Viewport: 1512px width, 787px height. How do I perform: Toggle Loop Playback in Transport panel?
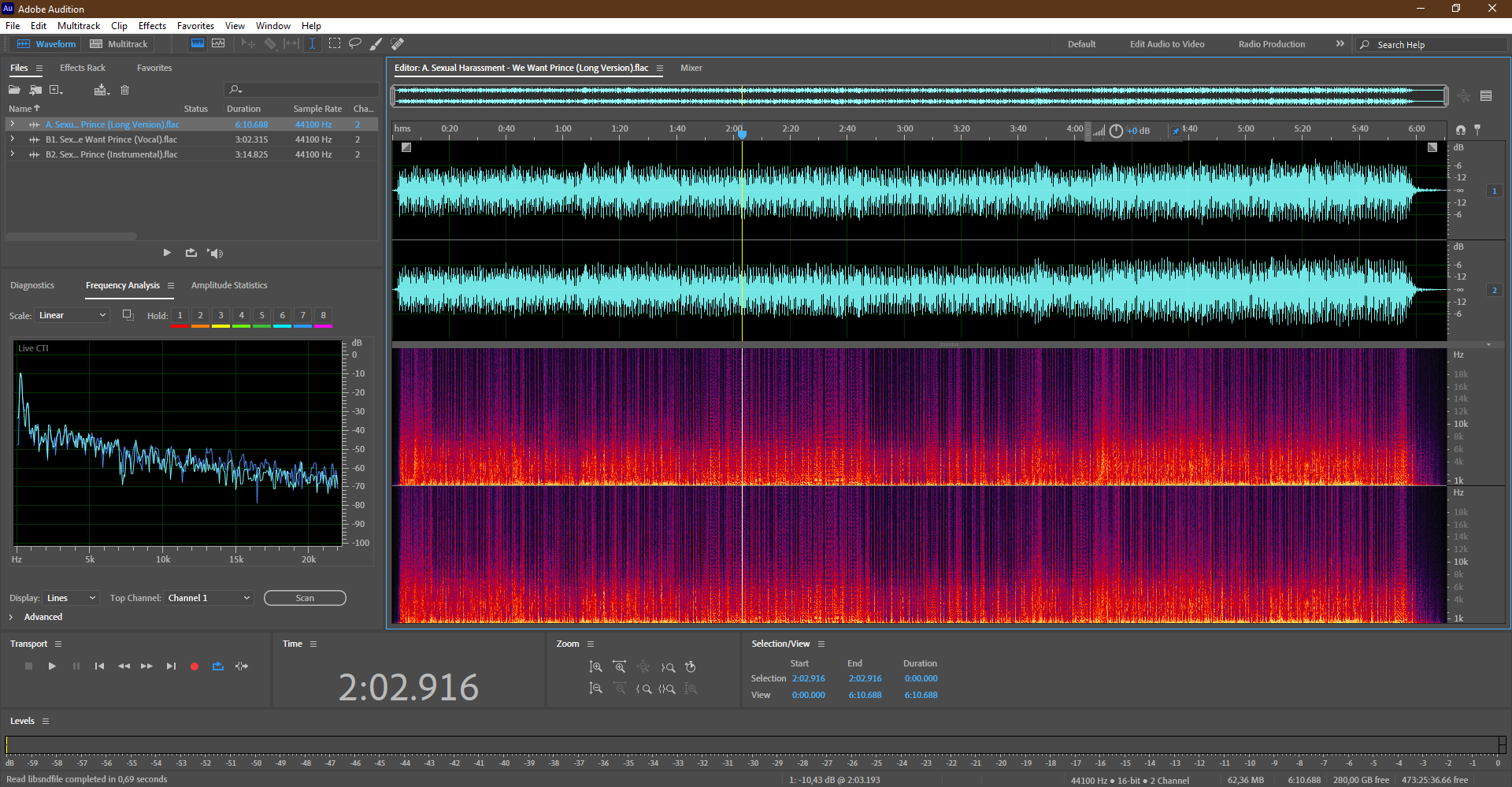point(218,666)
